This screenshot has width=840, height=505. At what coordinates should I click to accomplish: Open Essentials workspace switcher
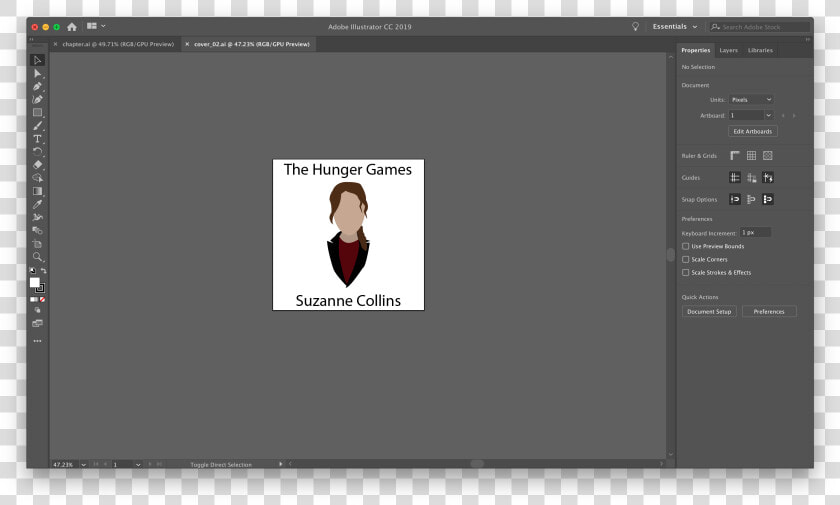pyautogui.click(x=675, y=26)
